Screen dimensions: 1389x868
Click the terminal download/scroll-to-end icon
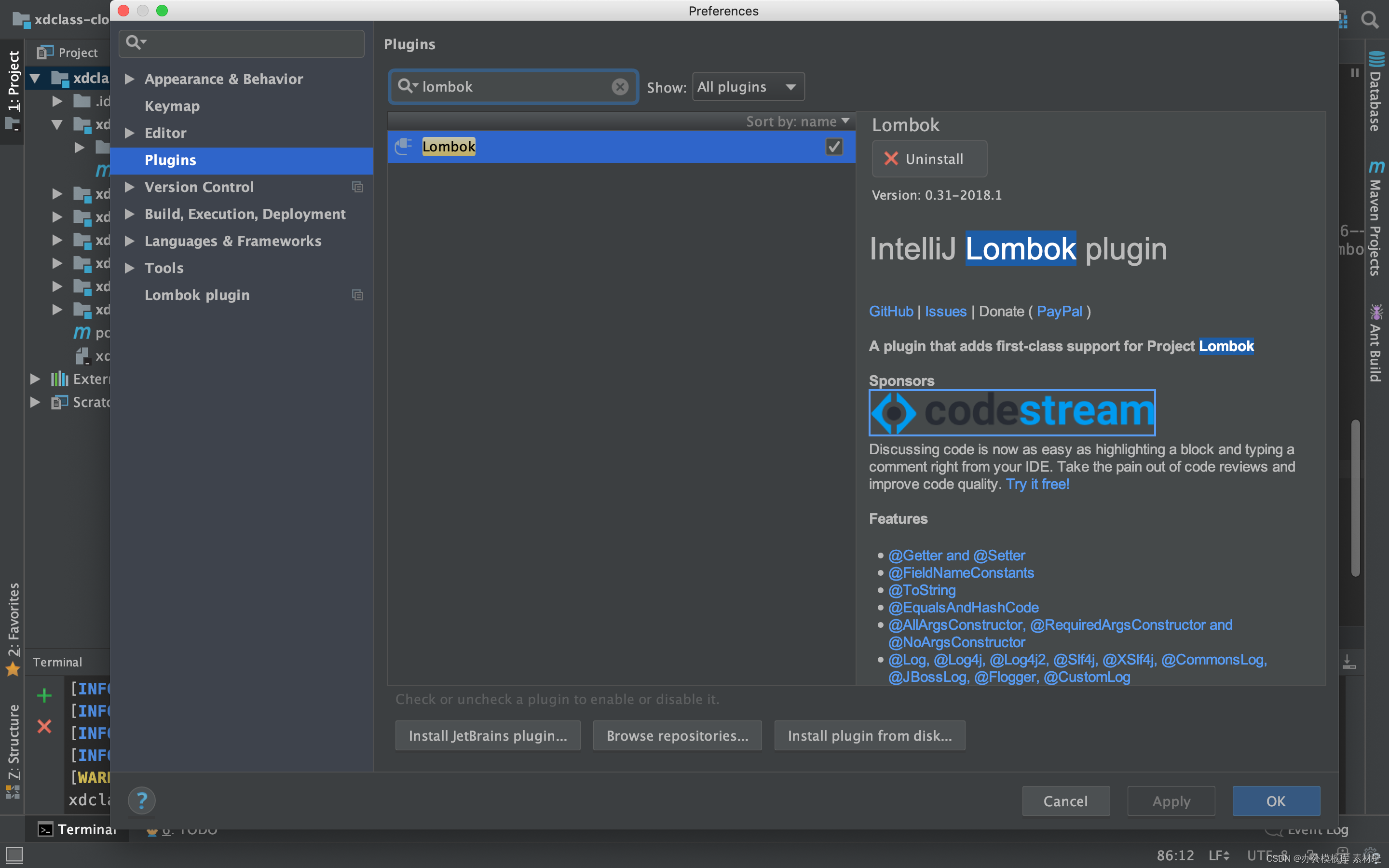(1349, 662)
